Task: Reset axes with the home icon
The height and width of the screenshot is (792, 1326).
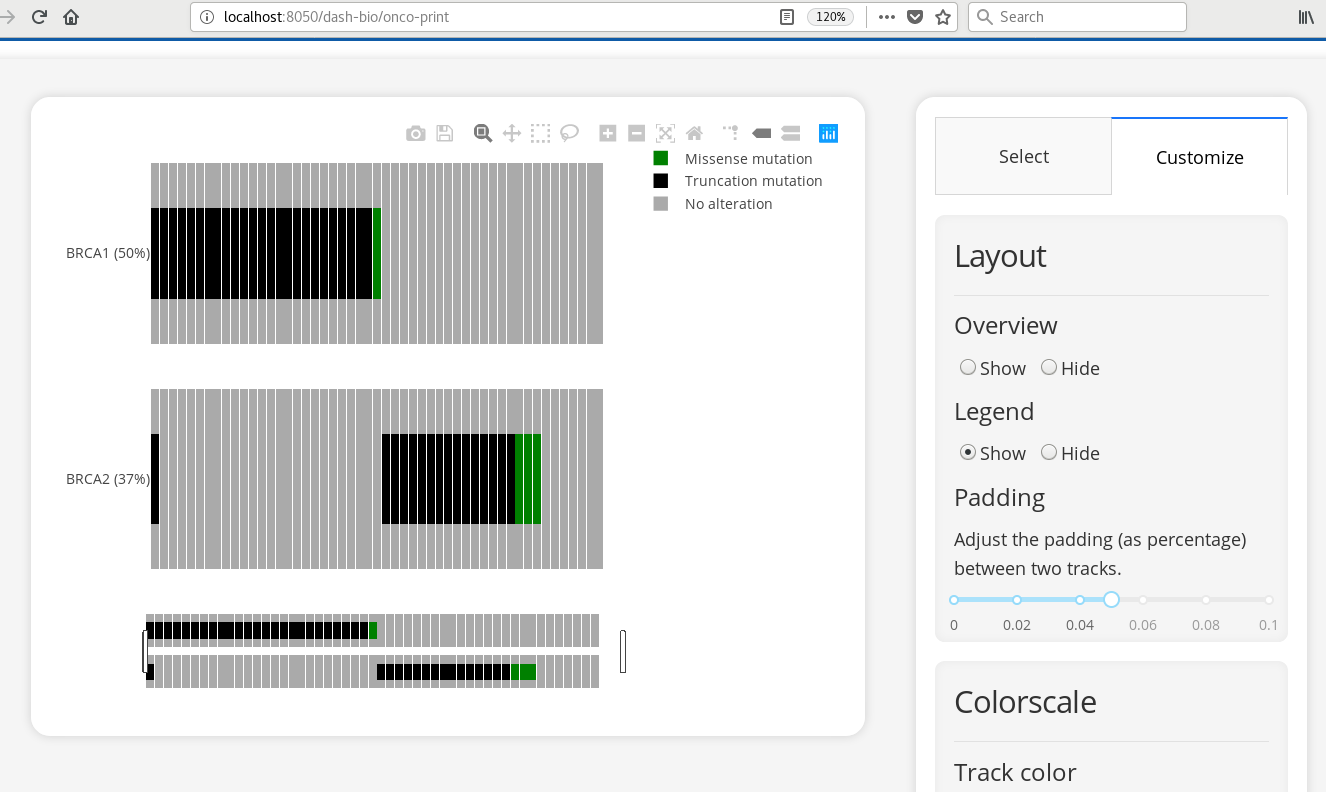Action: coord(694,132)
